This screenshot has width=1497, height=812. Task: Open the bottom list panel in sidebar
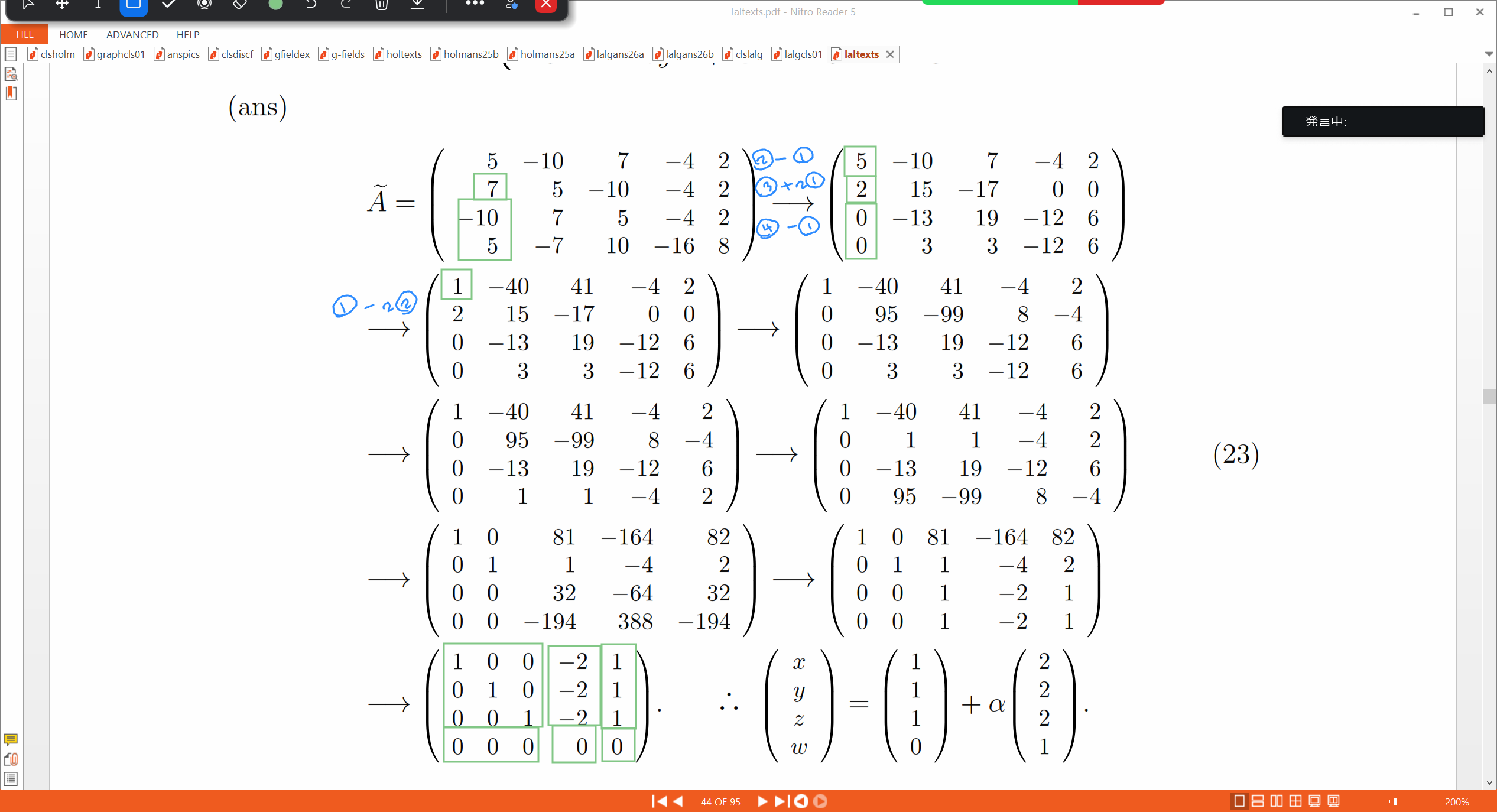point(11,779)
